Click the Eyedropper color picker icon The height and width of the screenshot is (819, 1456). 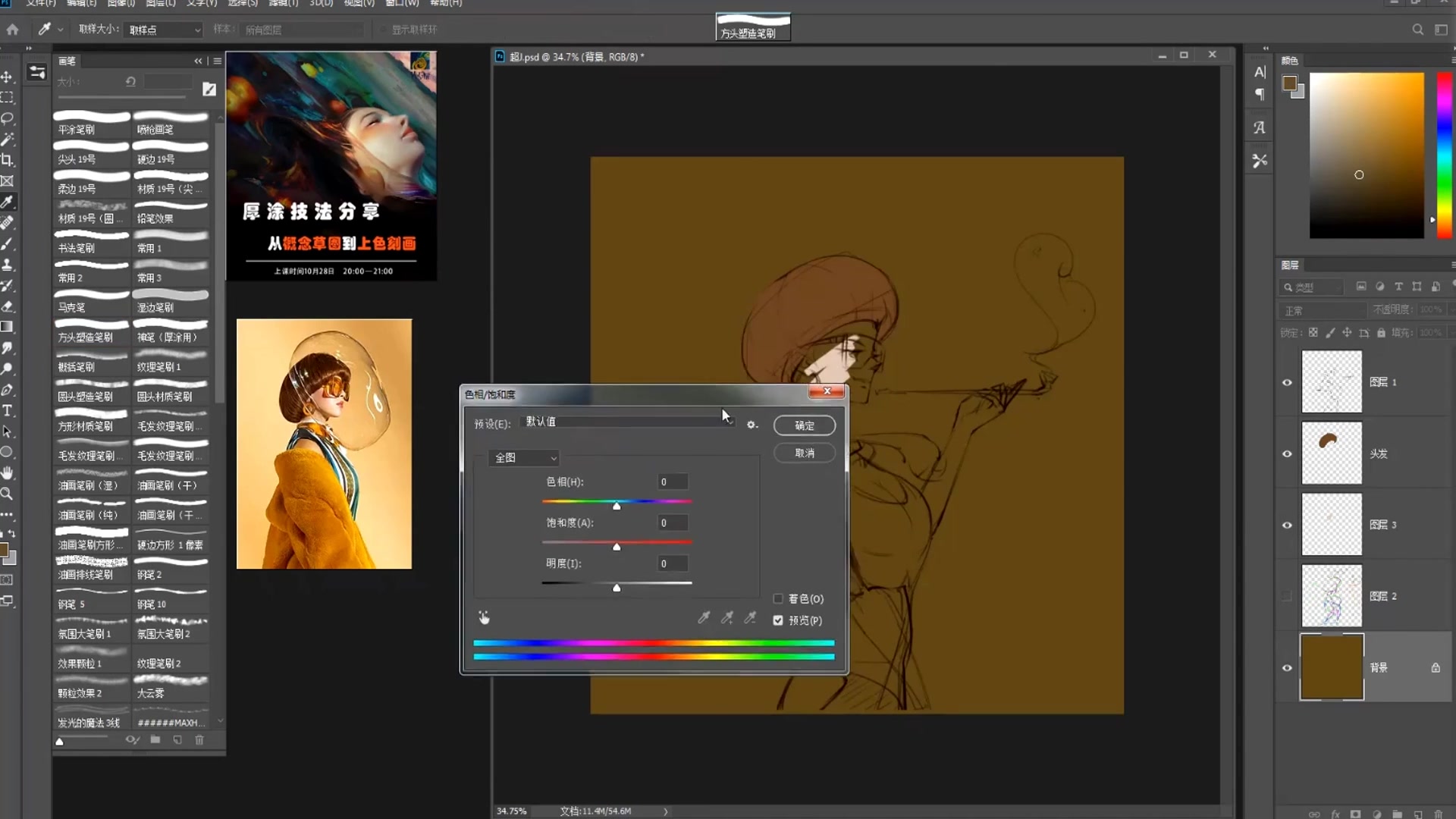(x=704, y=617)
